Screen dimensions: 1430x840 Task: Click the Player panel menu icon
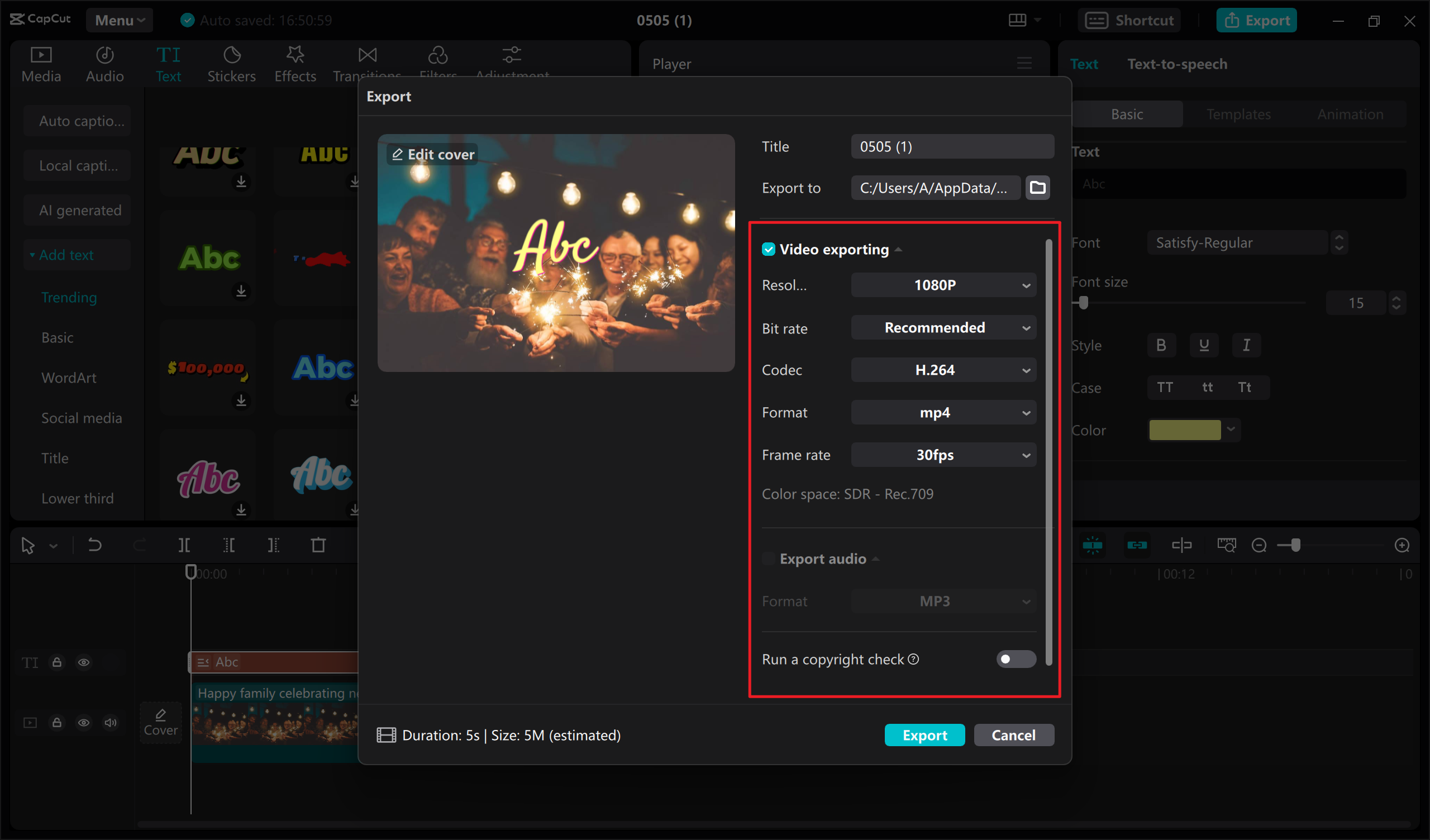pos(1024,63)
